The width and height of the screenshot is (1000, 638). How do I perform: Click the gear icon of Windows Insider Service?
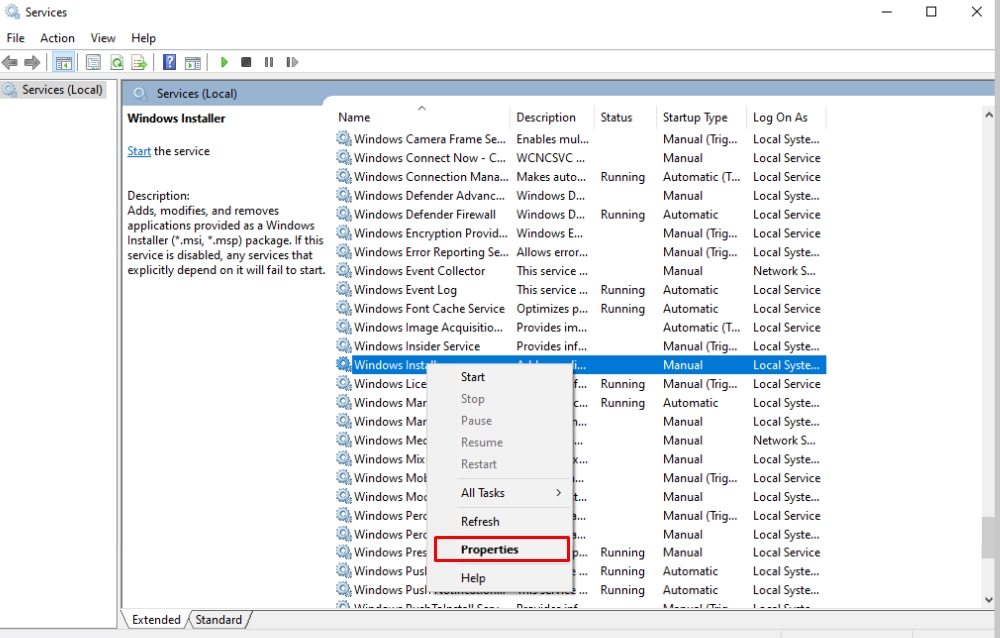point(344,346)
